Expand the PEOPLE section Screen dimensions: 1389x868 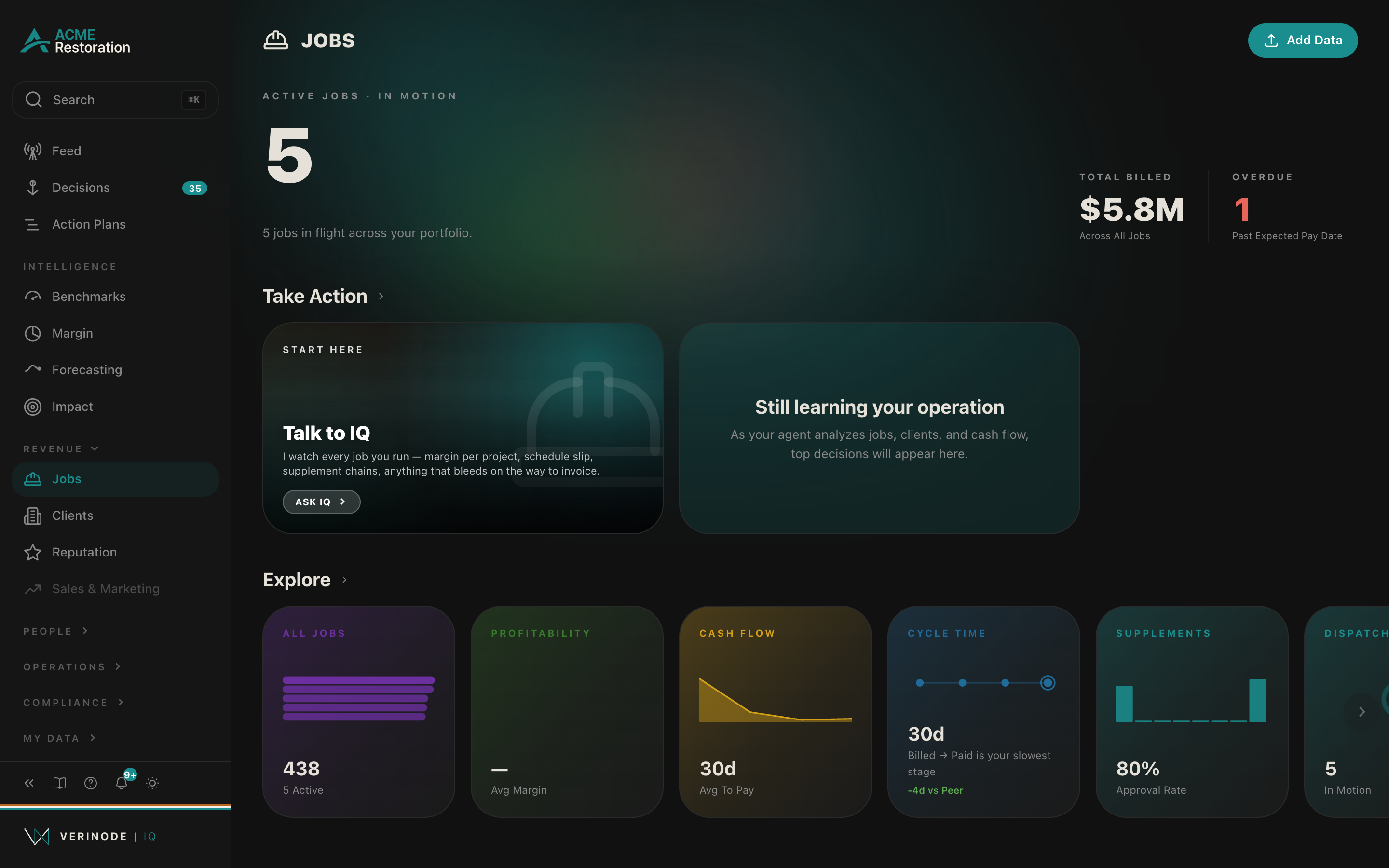[x=55, y=631]
